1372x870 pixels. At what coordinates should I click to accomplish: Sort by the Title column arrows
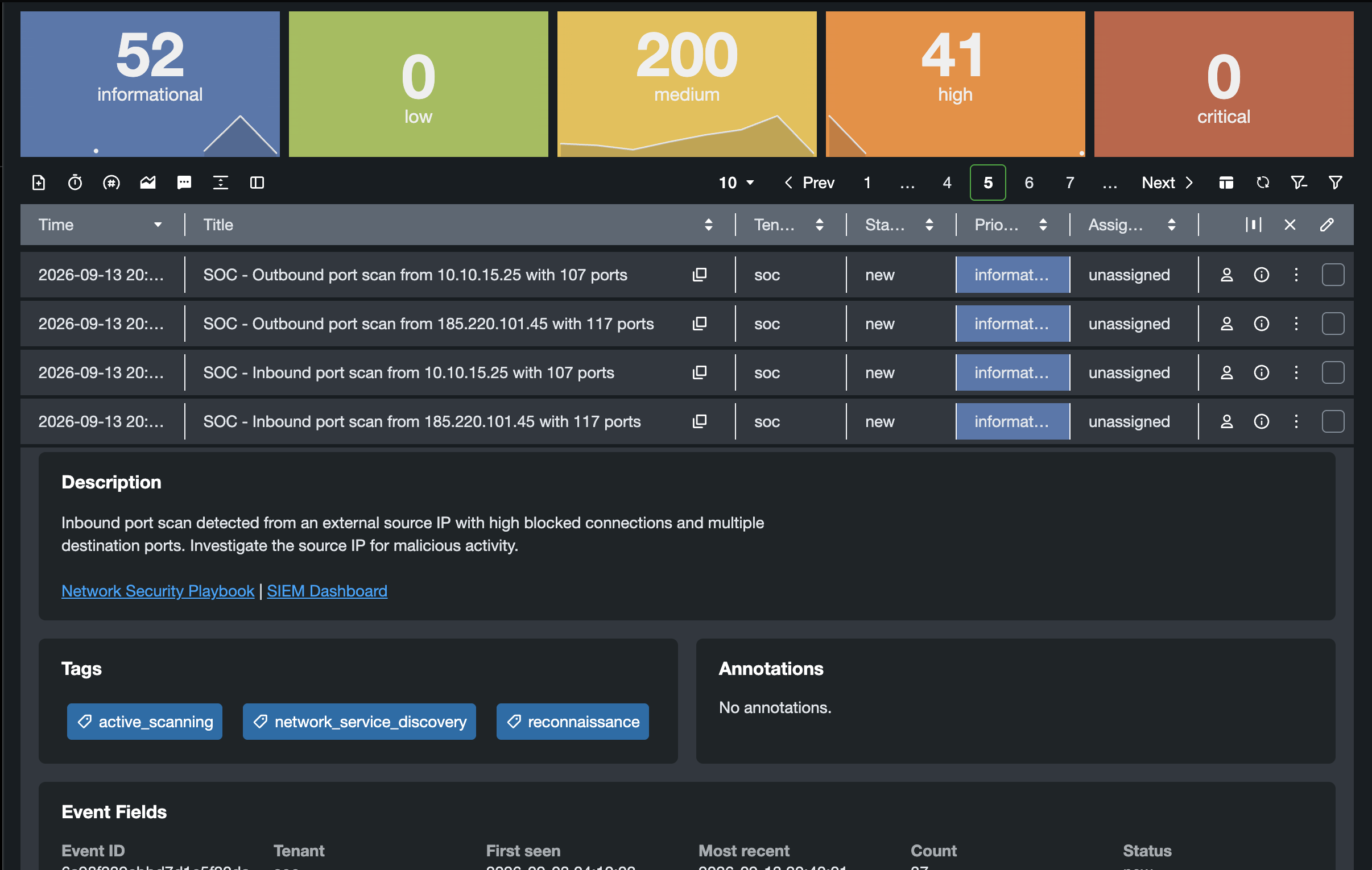pyautogui.click(x=708, y=225)
